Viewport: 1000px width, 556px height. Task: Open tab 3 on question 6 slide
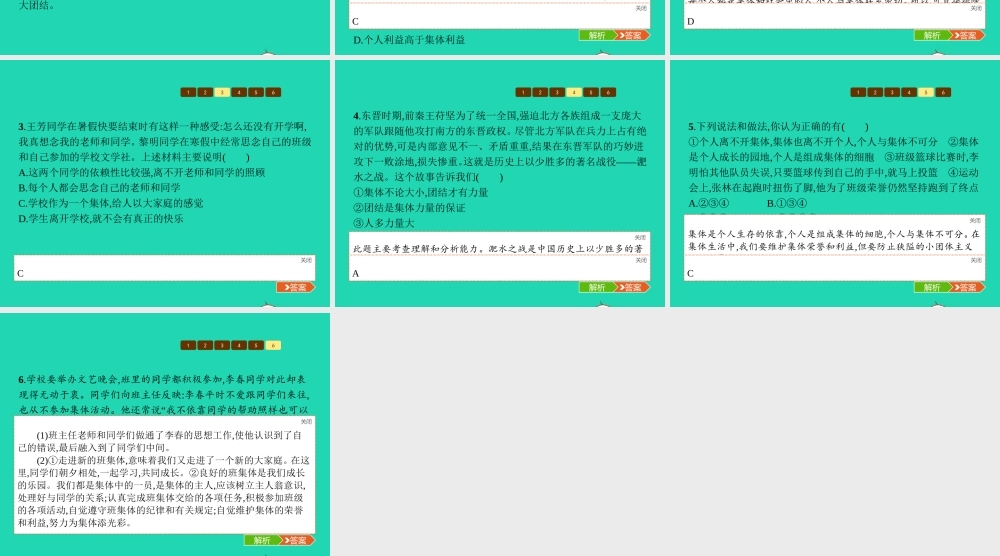222,346
